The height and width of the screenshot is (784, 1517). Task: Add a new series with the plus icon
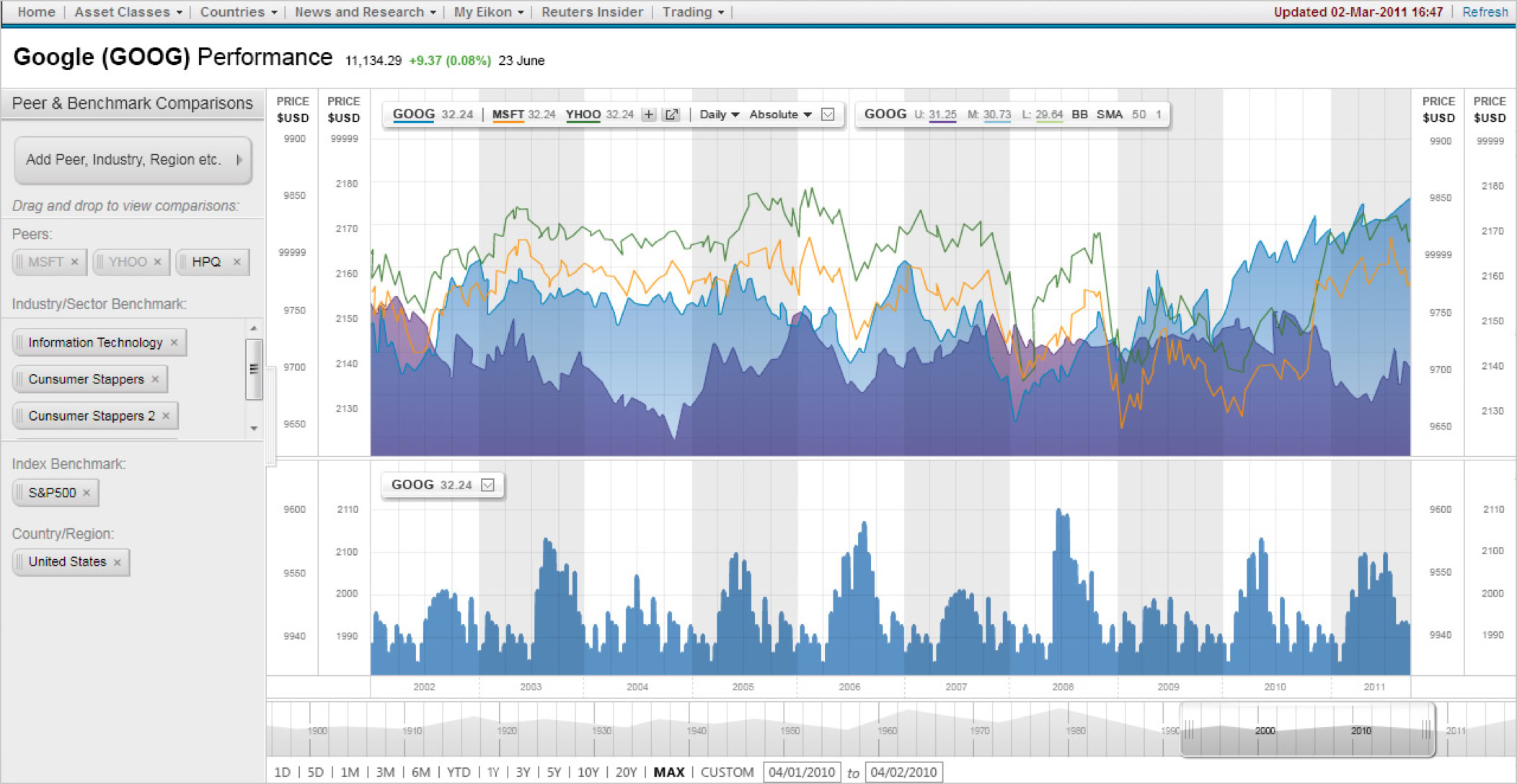(x=649, y=115)
